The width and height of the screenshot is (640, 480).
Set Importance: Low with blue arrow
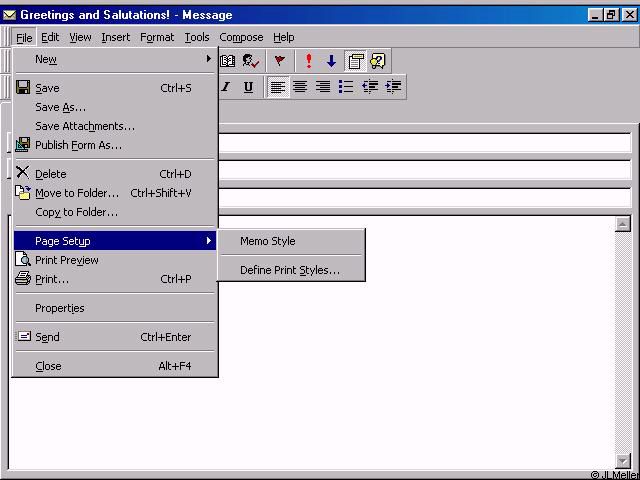(x=331, y=61)
